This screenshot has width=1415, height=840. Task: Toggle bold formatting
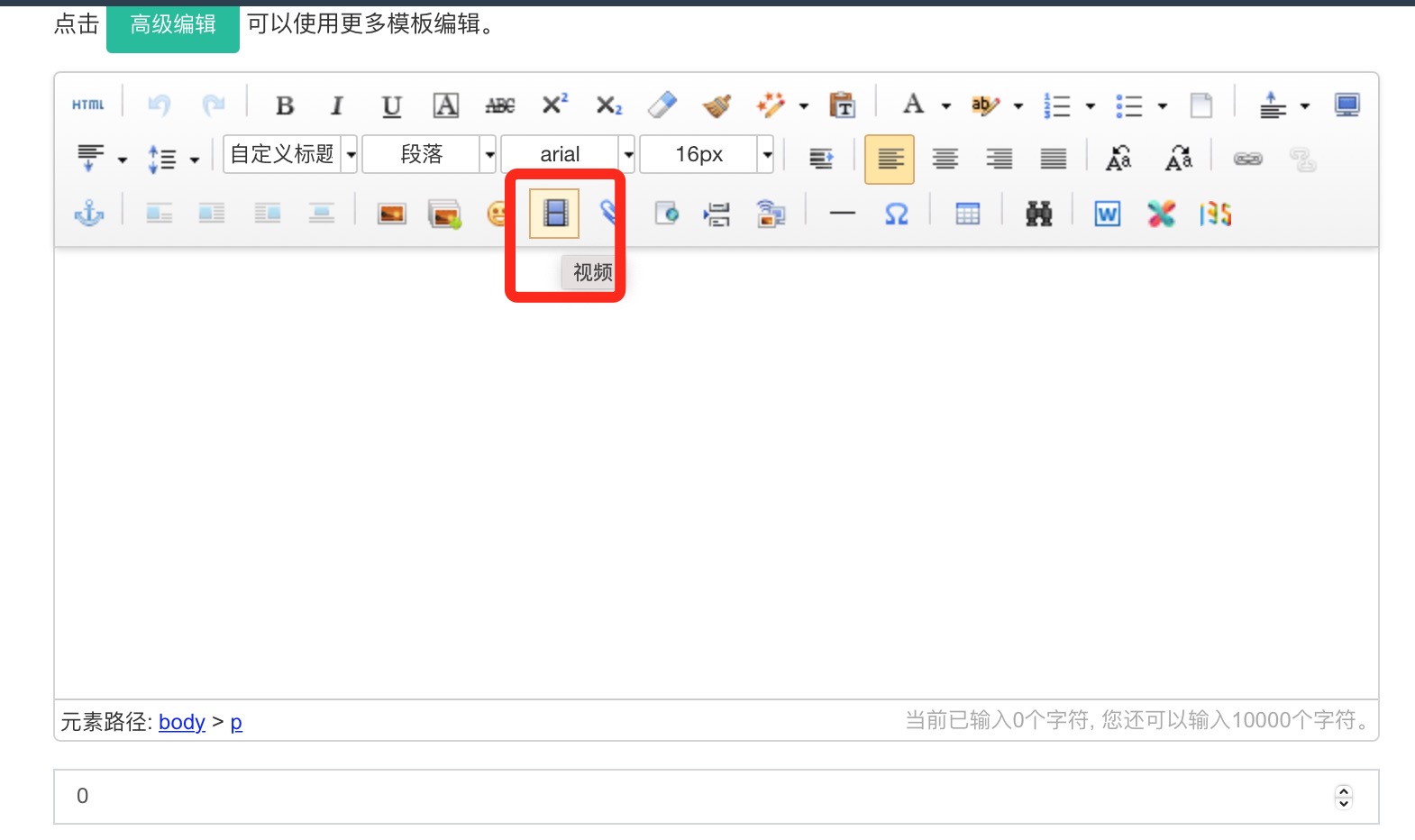pyautogui.click(x=285, y=105)
